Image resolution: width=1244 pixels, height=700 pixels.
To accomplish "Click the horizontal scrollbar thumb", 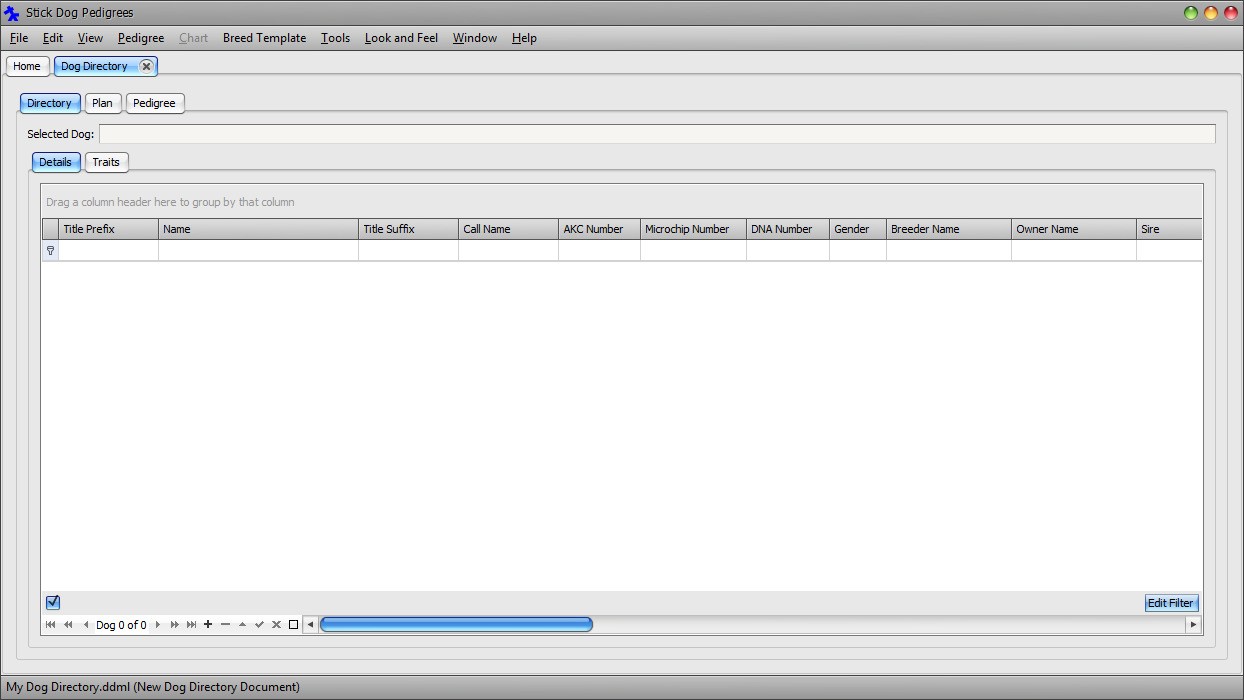I will (456, 625).
